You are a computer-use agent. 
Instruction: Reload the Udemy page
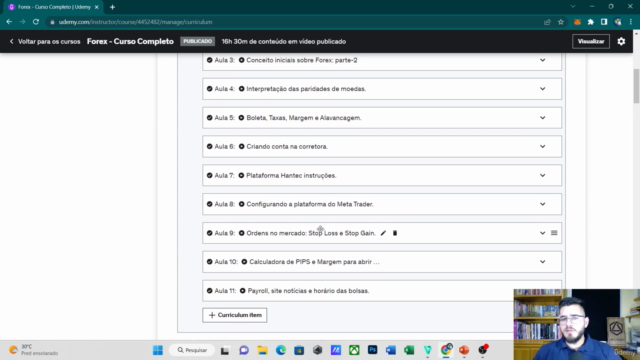coord(36,22)
